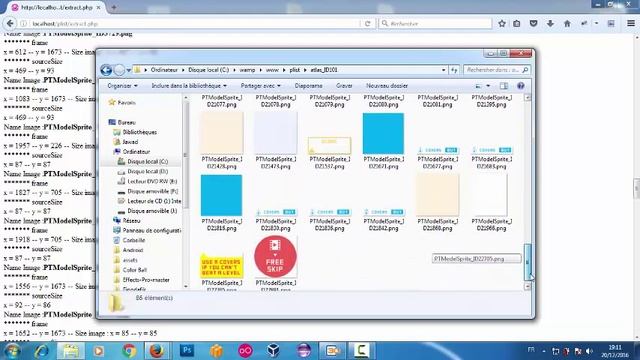Select the ID21537.png thumbnail
The width and height of the screenshot is (640, 360).
pos(329,146)
